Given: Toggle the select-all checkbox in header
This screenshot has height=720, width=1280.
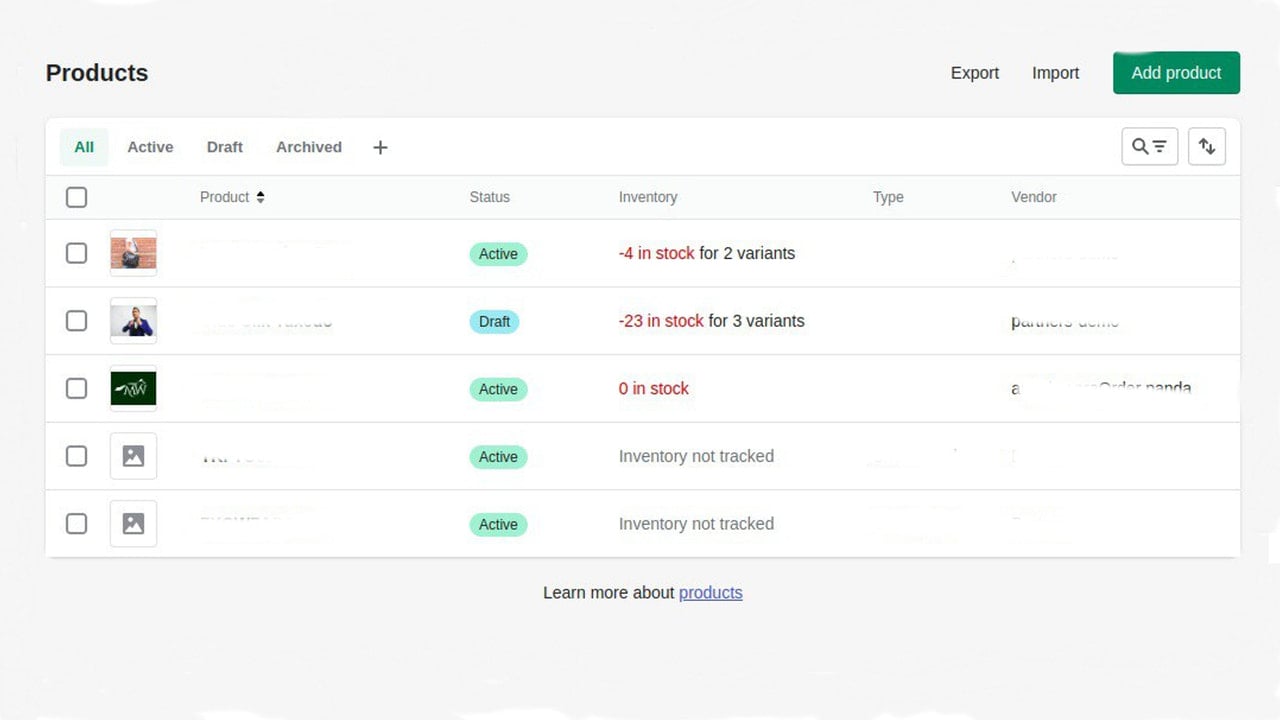Looking at the screenshot, I should click(x=76, y=197).
